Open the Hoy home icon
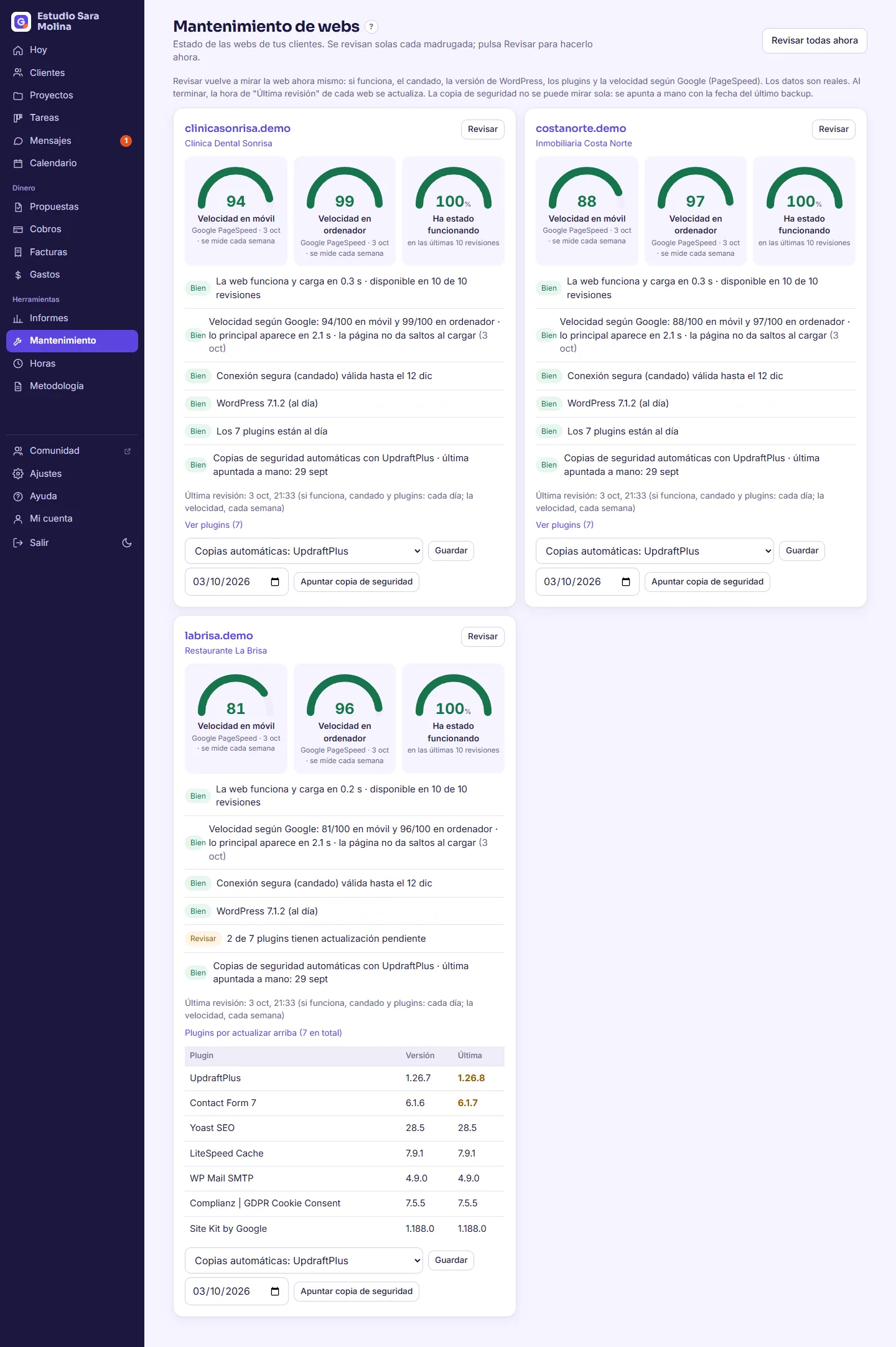 point(18,50)
